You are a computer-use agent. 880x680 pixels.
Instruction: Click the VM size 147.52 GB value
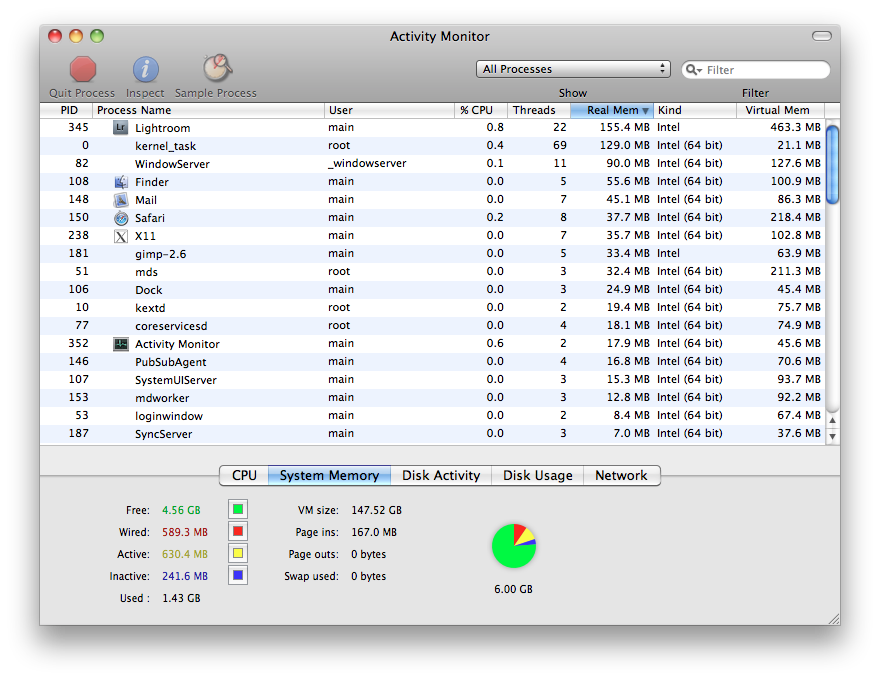point(377,510)
